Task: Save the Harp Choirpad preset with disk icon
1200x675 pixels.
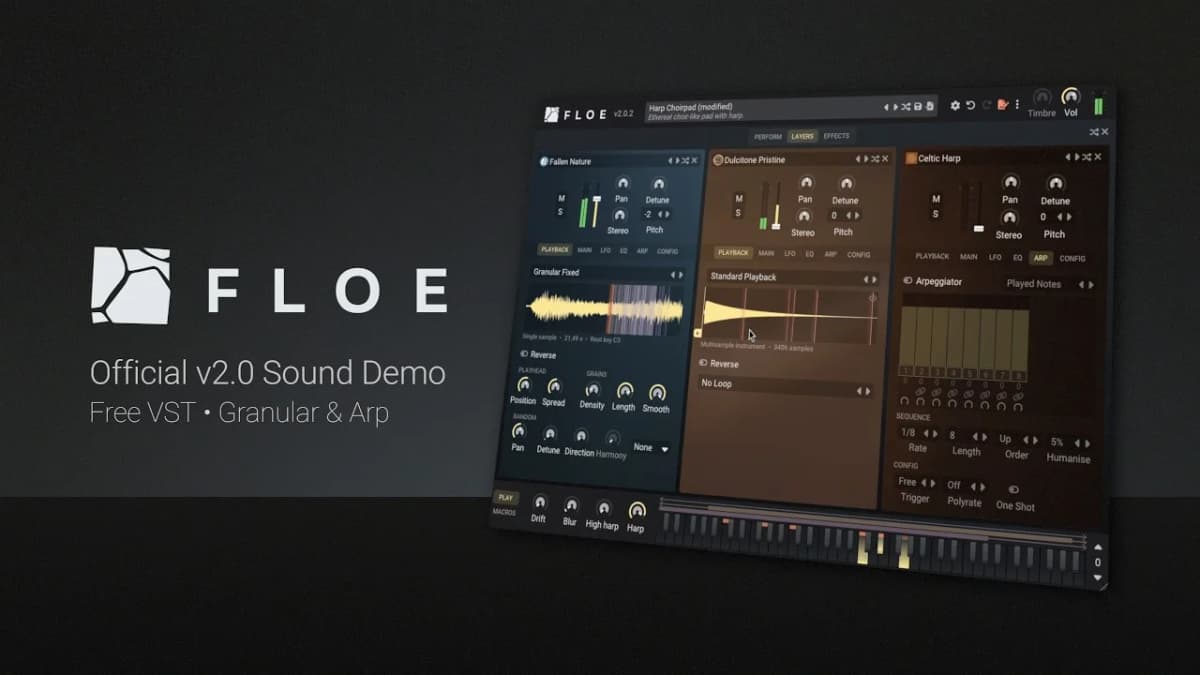Action: (918, 107)
